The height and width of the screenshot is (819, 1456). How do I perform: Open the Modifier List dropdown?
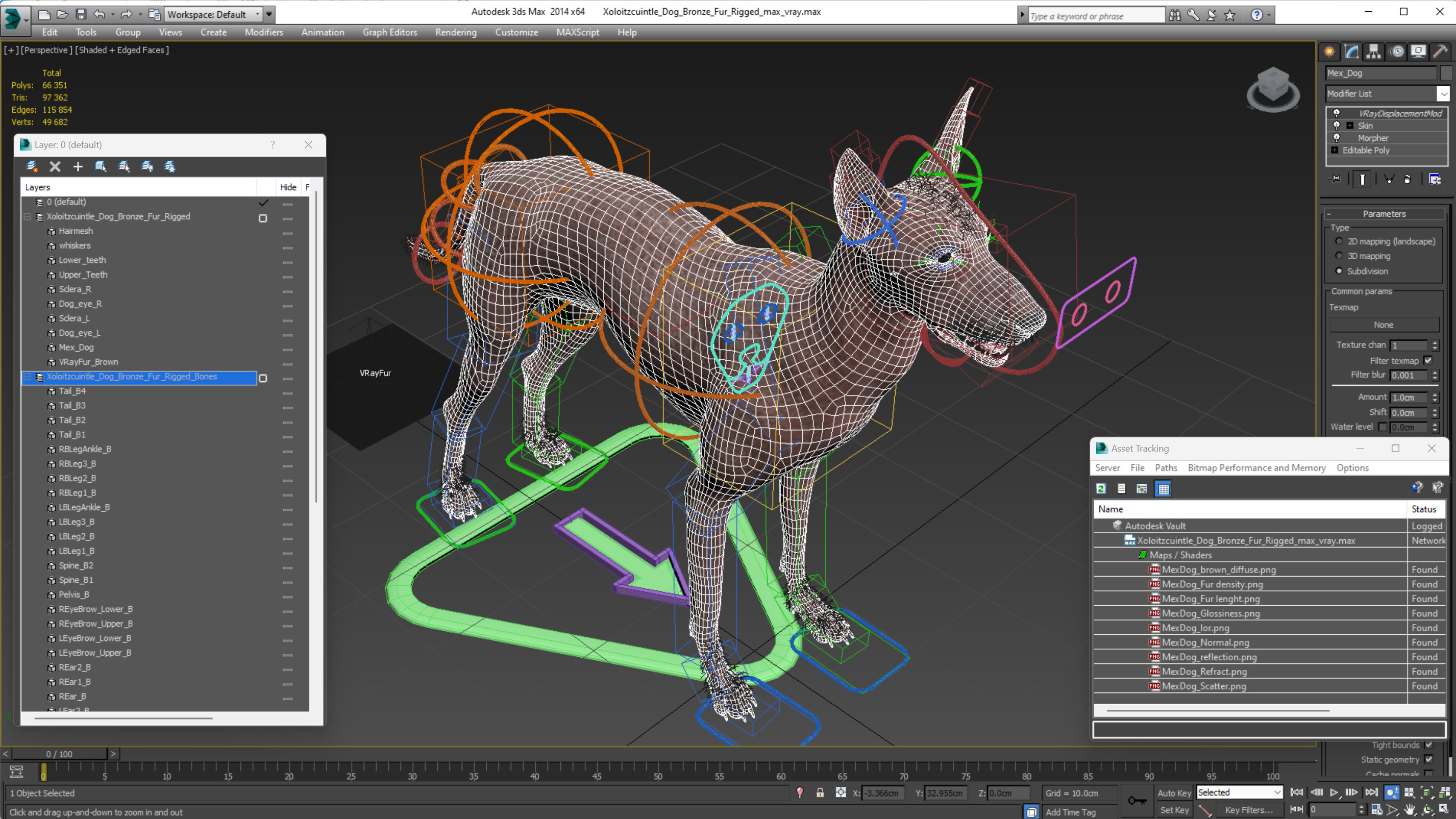click(1444, 94)
